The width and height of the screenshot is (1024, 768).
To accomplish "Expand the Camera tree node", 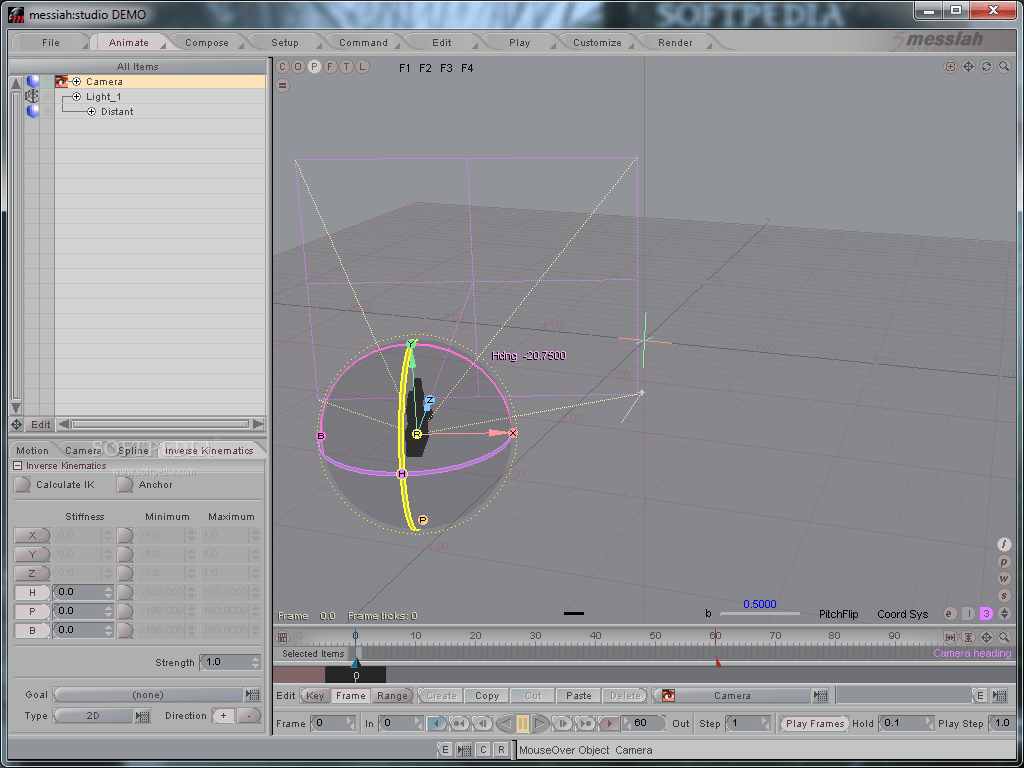I will pos(76,82).
